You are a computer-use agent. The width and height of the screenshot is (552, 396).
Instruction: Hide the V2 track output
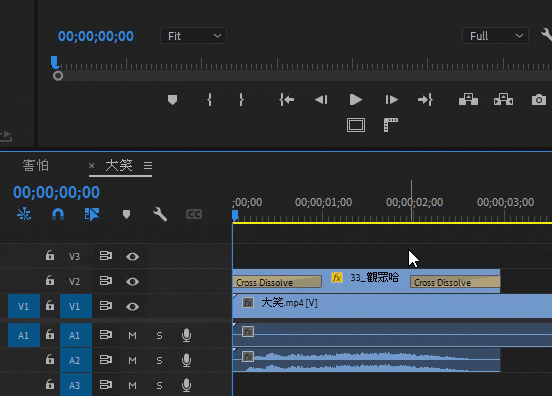[132, 282]
